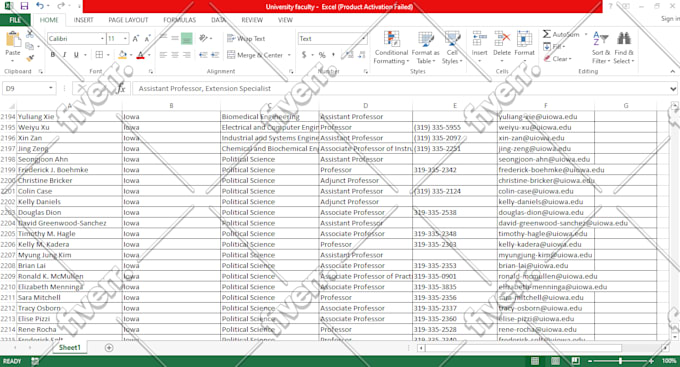Switch to Page Layout view in status bar
The height and width of the screenshot is (367, 680).
[x=555, y=361]
